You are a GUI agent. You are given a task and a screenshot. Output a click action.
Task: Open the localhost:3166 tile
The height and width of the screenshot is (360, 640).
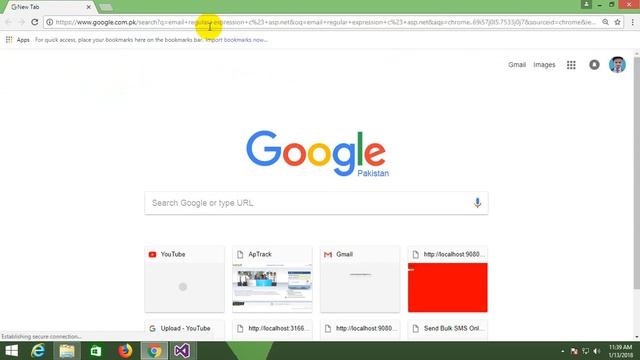[x=272, y=330]
